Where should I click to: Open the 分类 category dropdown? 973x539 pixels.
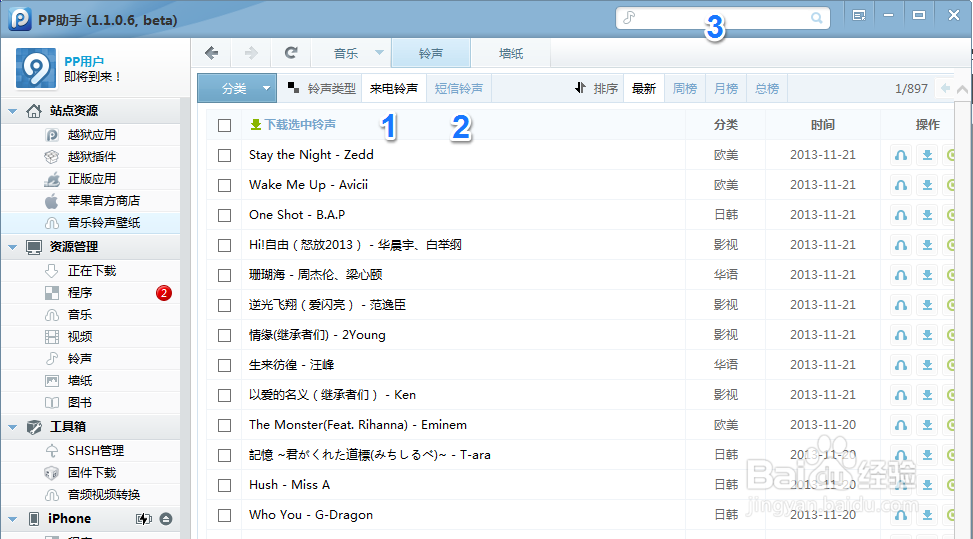[237, 88]
